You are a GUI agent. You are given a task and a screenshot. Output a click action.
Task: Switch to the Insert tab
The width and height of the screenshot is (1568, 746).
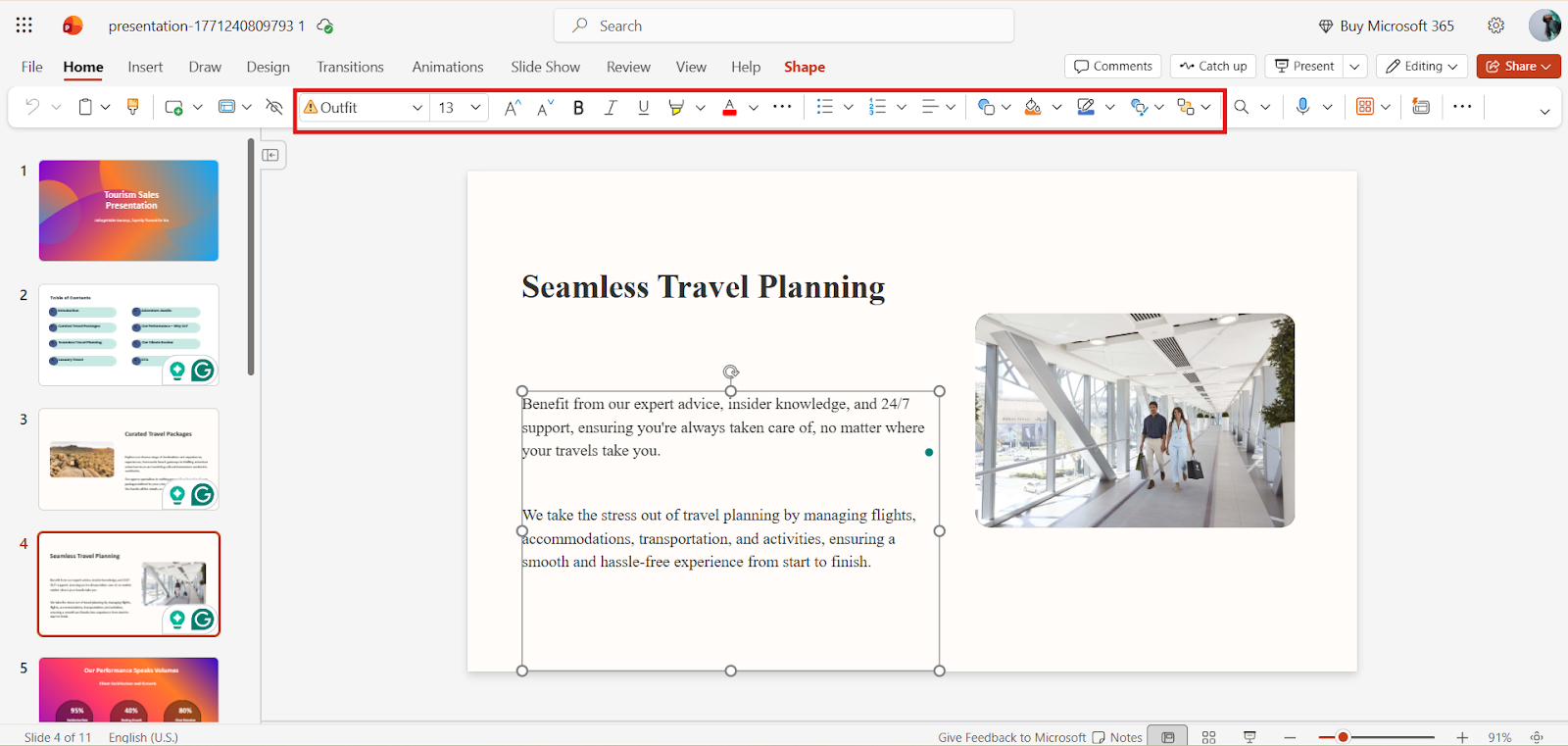point(145,67)
